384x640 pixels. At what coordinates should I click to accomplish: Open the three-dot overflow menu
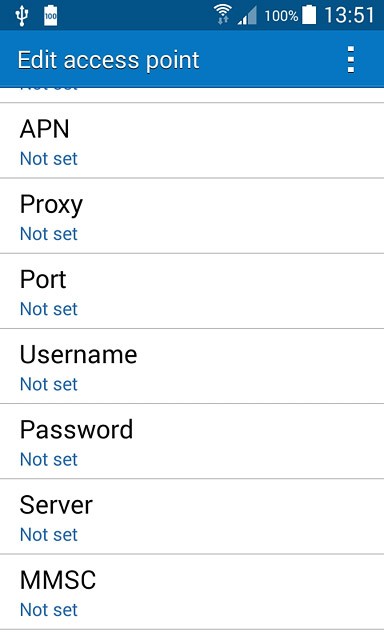(351, 60)
